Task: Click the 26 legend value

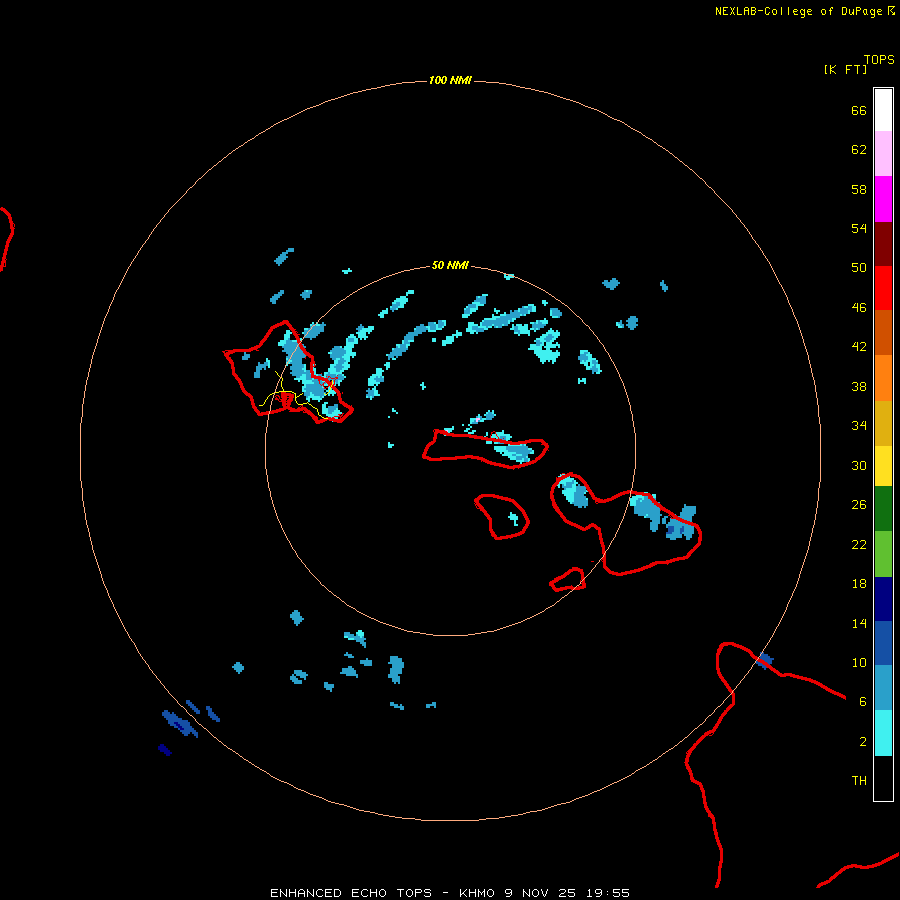Action: [859, 505]
